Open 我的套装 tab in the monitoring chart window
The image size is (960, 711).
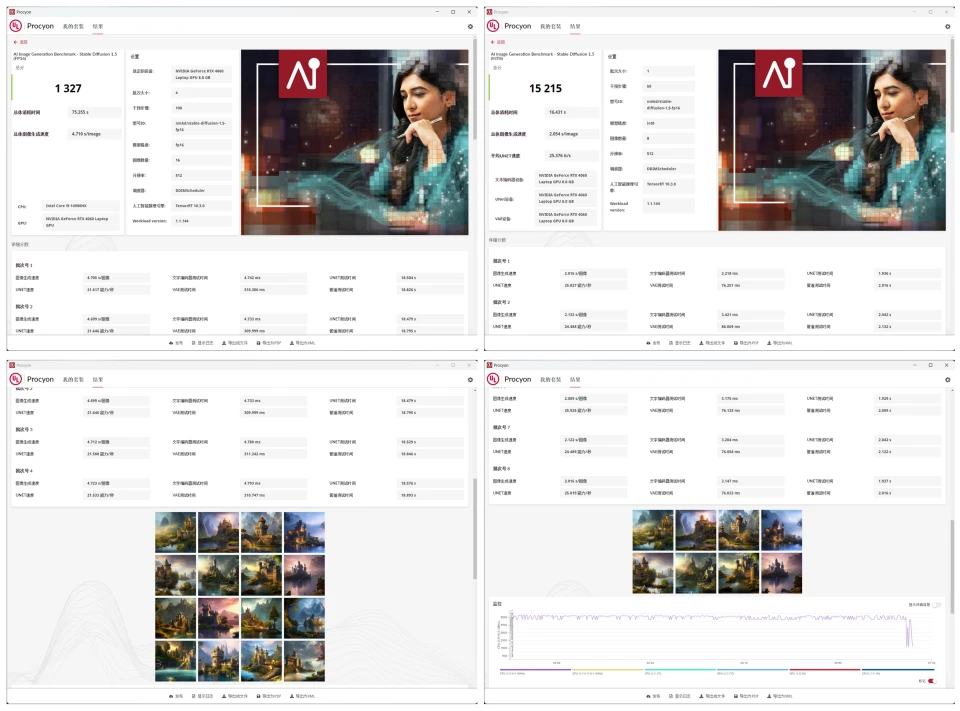(550, 380)
